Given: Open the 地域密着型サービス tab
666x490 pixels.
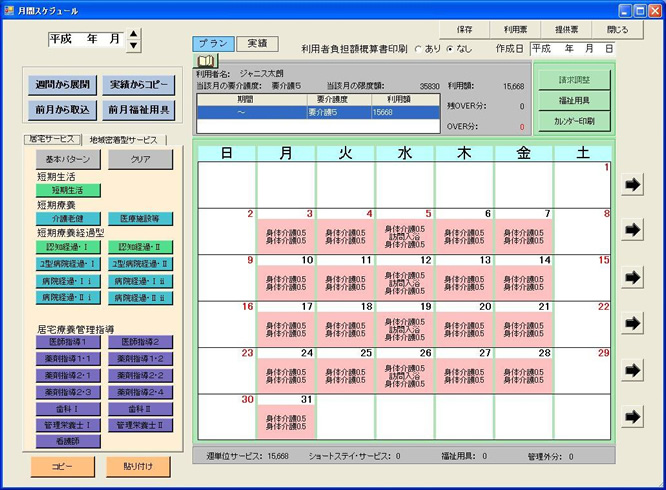Looking at the screenshot, I should point(124,140).
